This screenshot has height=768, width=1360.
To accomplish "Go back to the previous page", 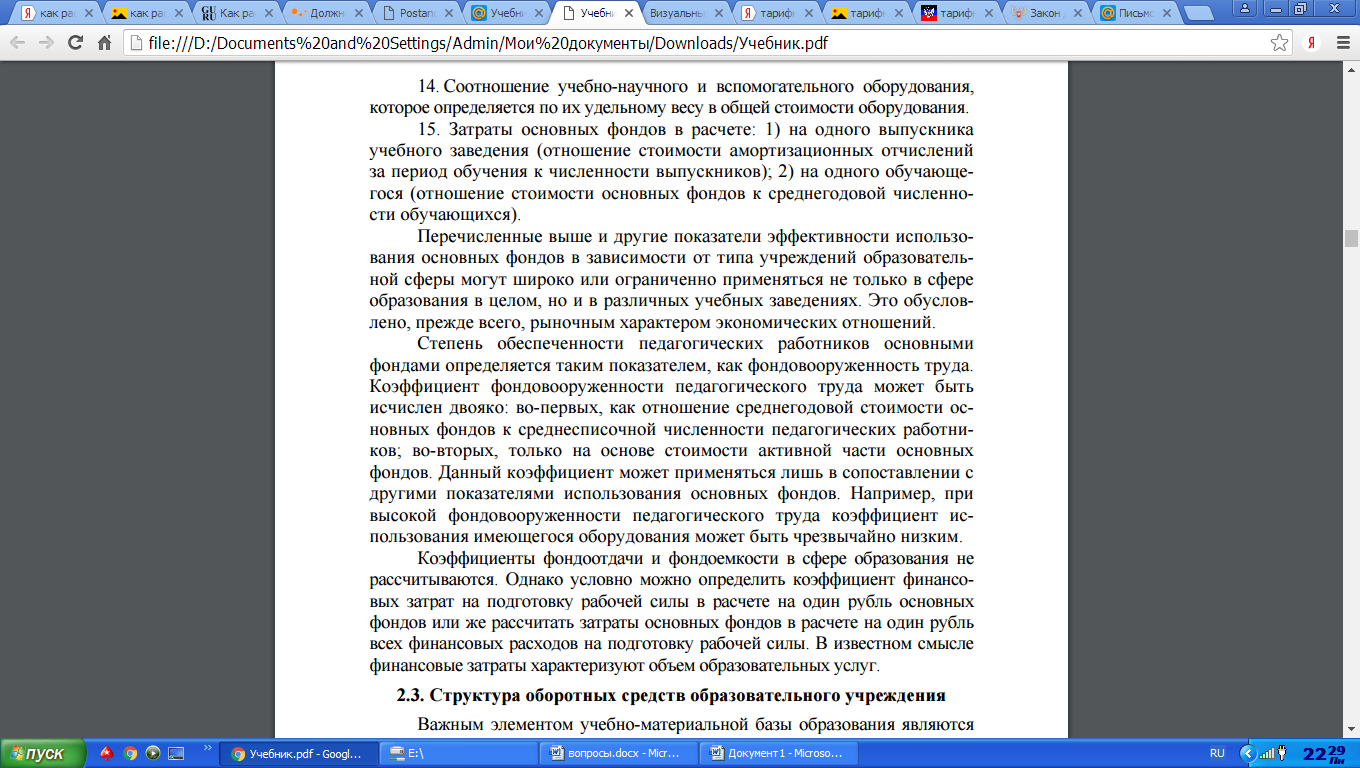I will pyautogui.click(x=18, y=44).
